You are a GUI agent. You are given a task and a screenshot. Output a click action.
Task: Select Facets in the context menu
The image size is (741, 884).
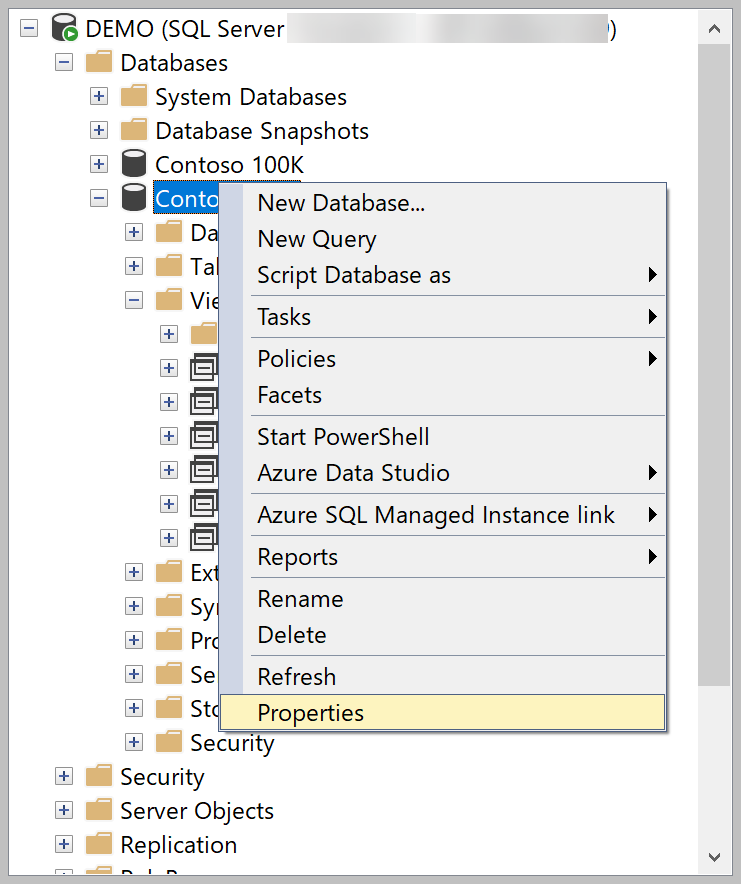click(x=442, y=395)
